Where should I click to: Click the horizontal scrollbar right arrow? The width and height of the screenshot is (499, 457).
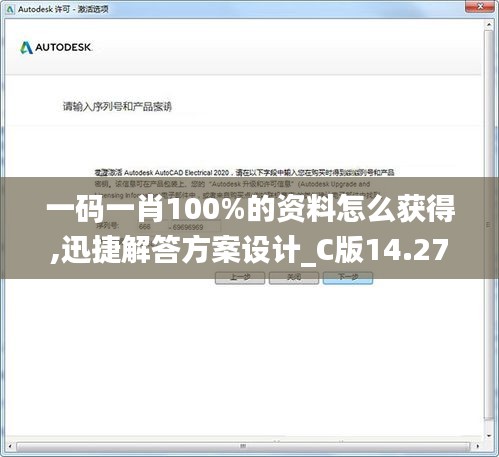point(478,446)
